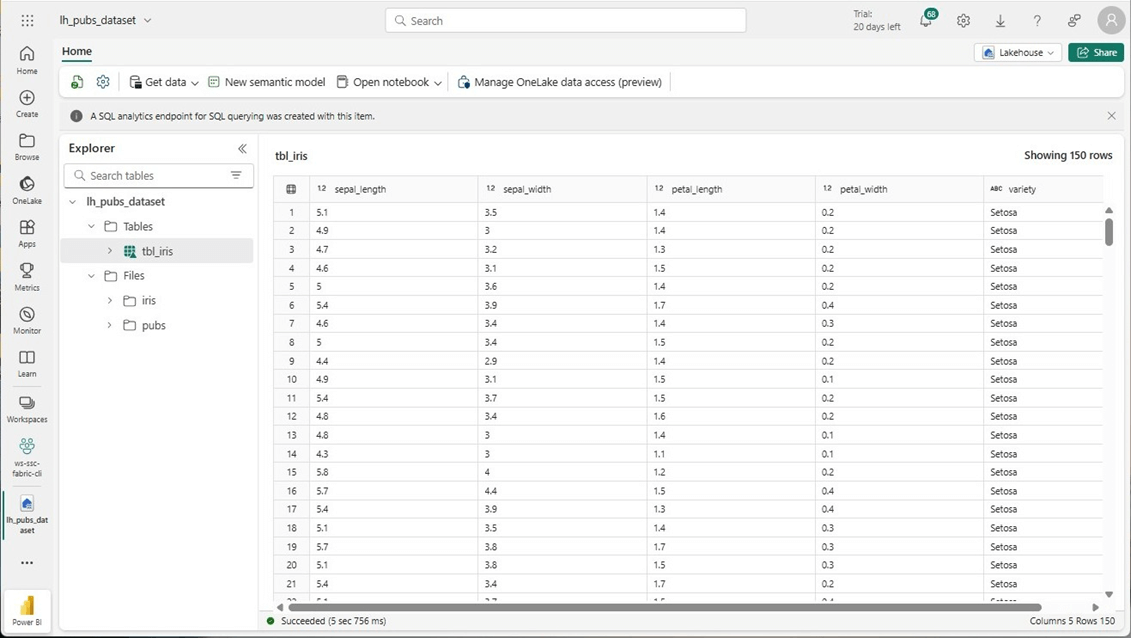
Task: Open feedback icon in top bar
Action: coord(1074,21)
